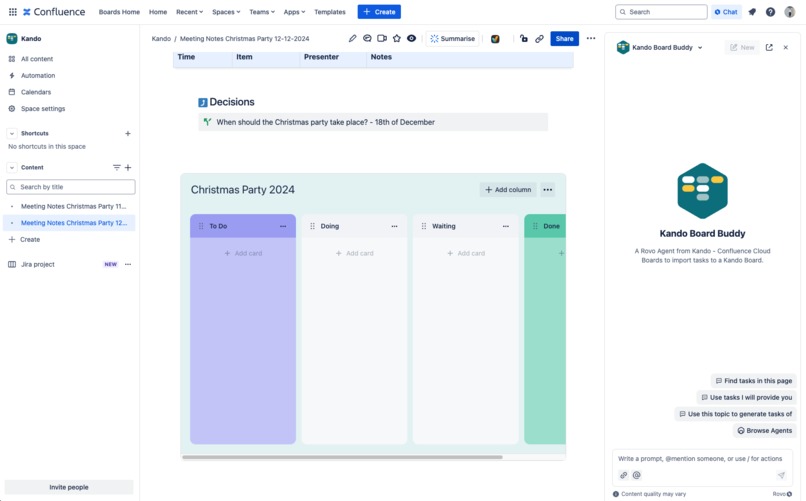Click the chat prompt input field
806x501 pixels.
click(700, 458)
